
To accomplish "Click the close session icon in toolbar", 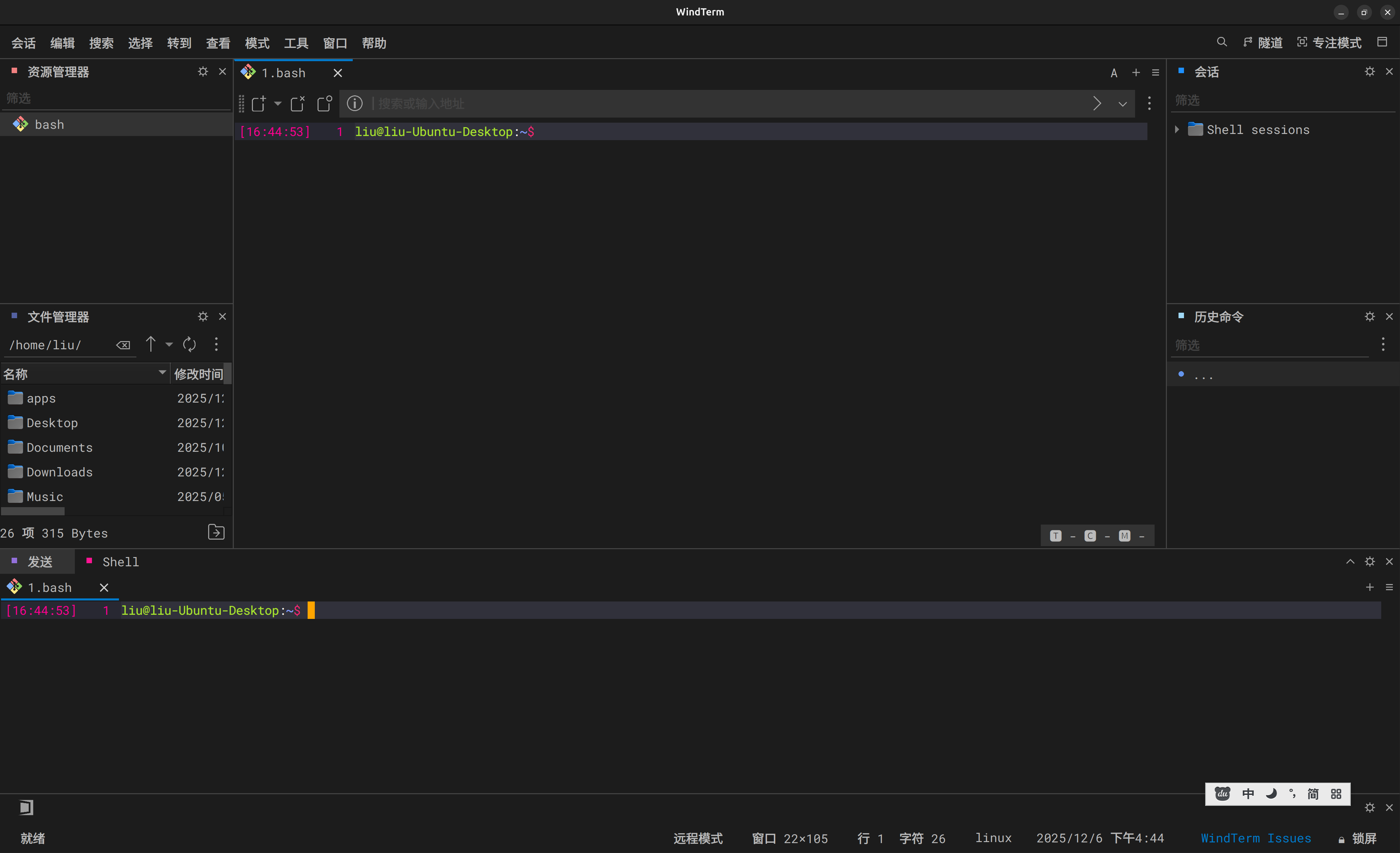I will (297, 103).
